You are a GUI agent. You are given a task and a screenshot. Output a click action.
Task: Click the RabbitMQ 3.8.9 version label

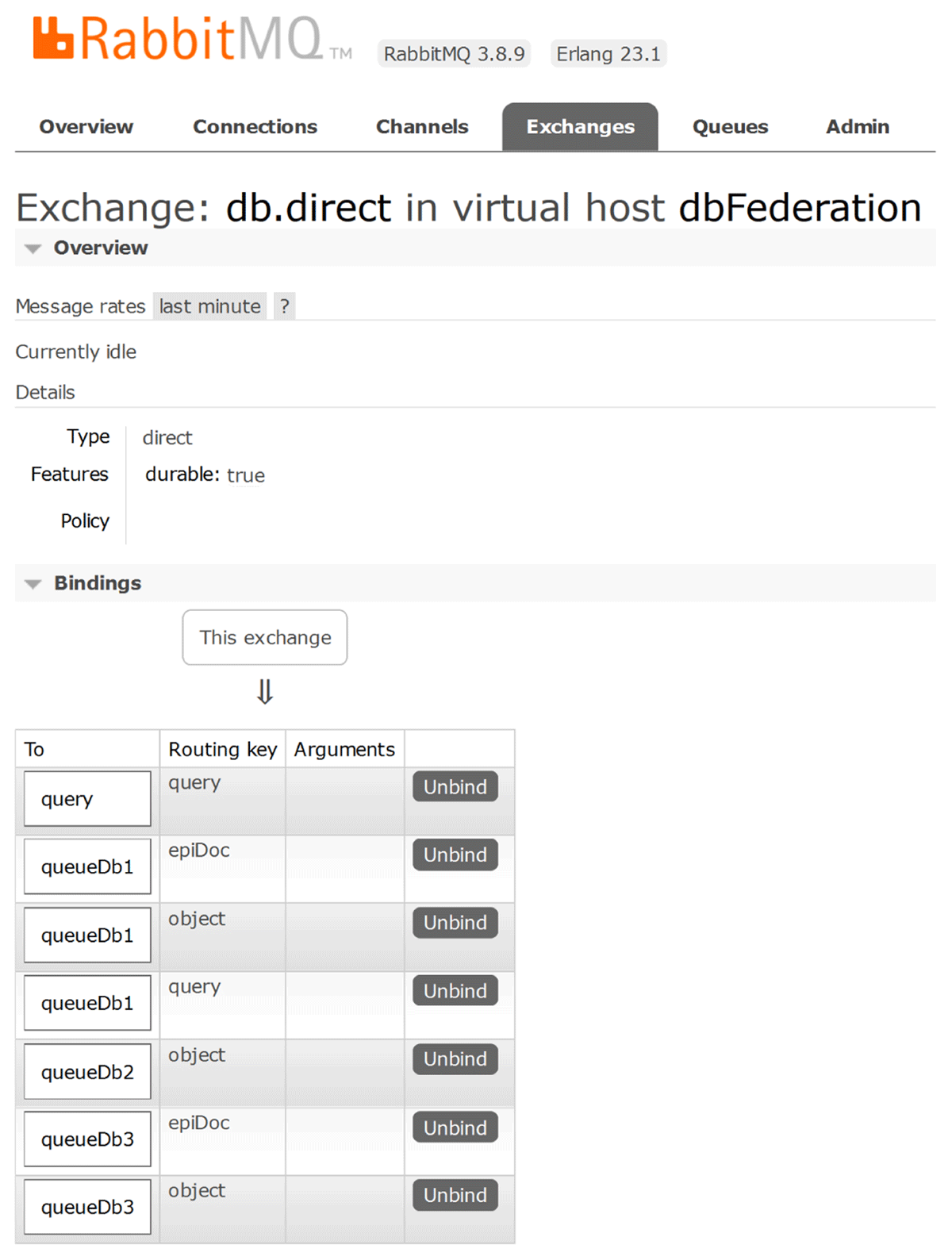click(454, 54)
